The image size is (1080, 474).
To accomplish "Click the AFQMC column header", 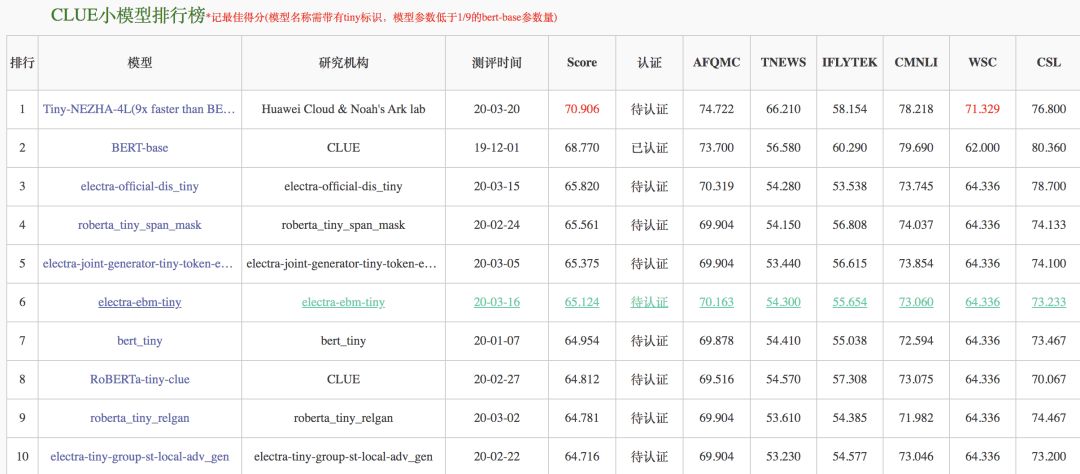I will (717, 62).
